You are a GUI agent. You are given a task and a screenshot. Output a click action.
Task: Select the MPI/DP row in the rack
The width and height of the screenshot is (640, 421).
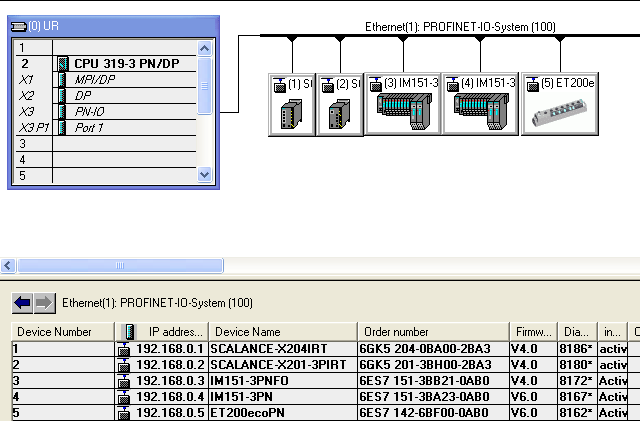pyautogui.click(x=106, y=80)
